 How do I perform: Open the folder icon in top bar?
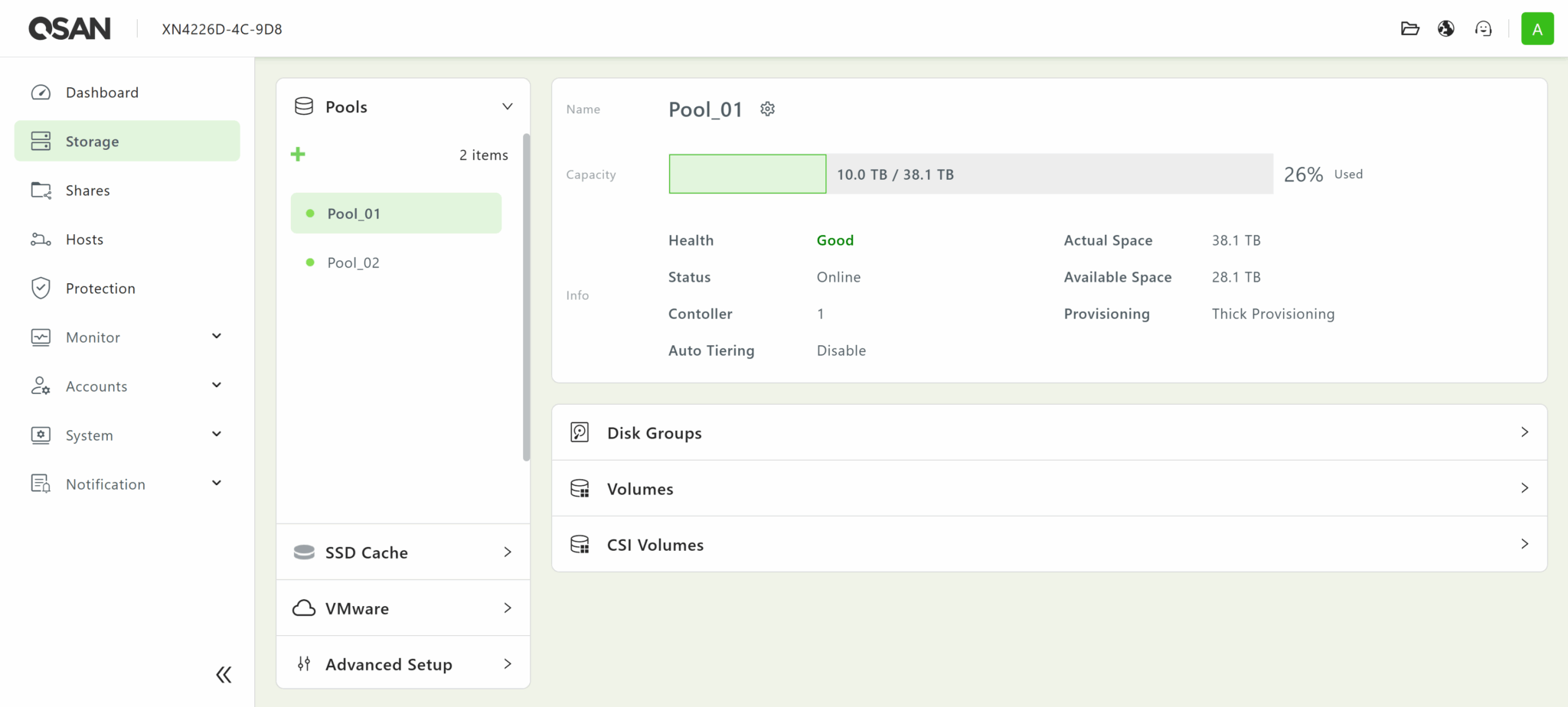[x=1410, y=29]
